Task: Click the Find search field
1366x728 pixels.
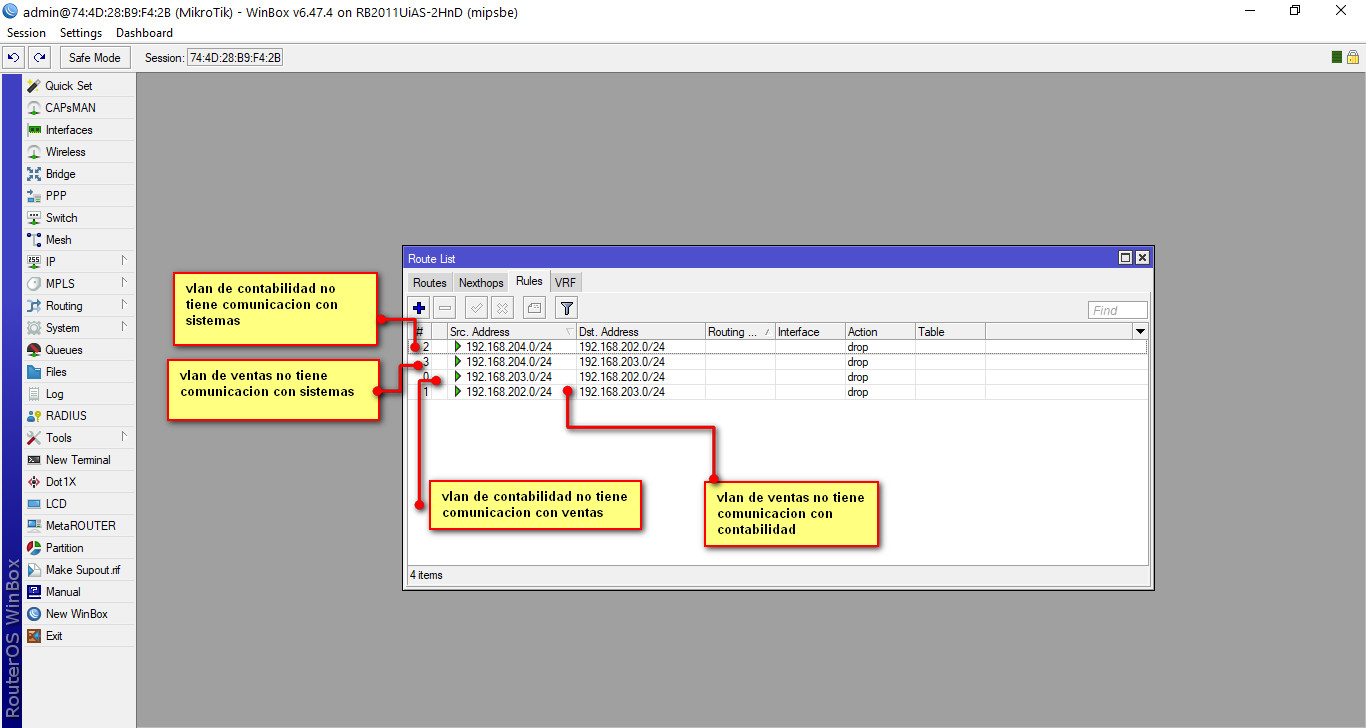Action: click(x=1117, y=310)
